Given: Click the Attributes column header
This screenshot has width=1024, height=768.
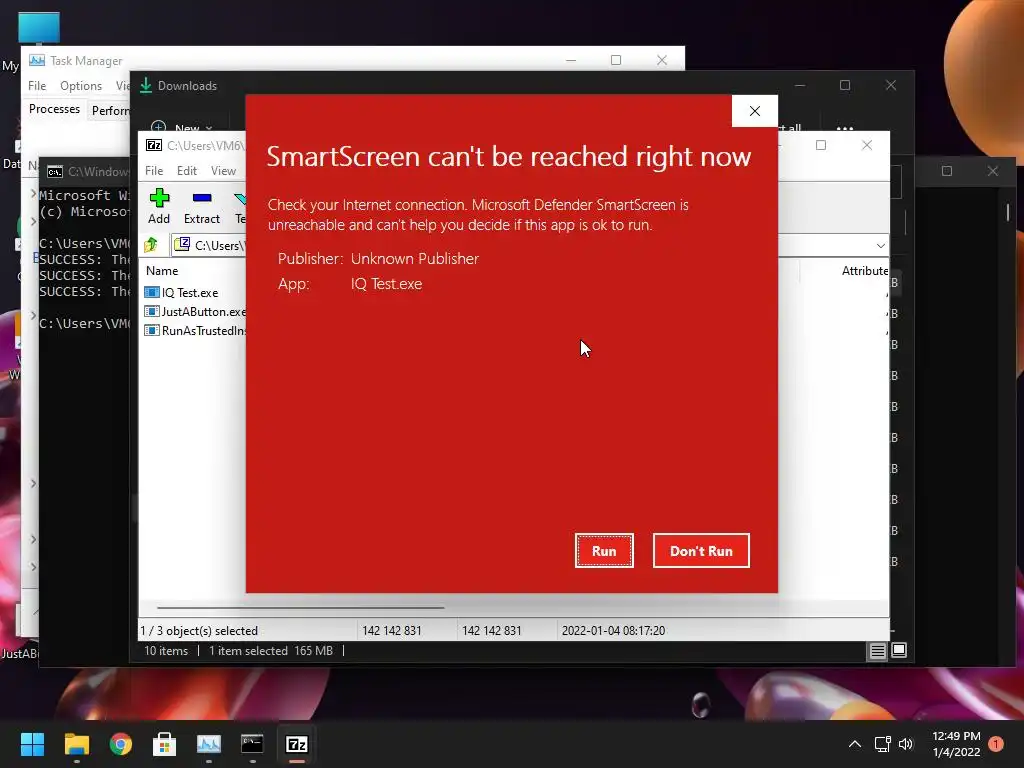Looking at the screenshot, I should [x=865, y=270].
